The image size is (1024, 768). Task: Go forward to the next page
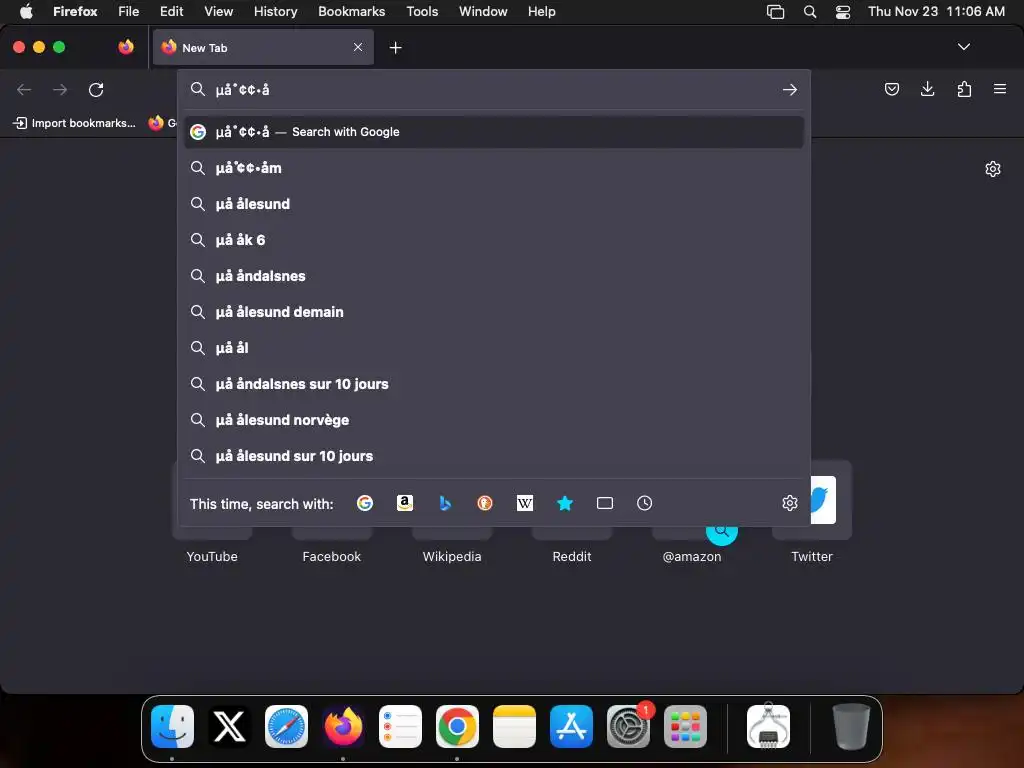click(60, 89)
